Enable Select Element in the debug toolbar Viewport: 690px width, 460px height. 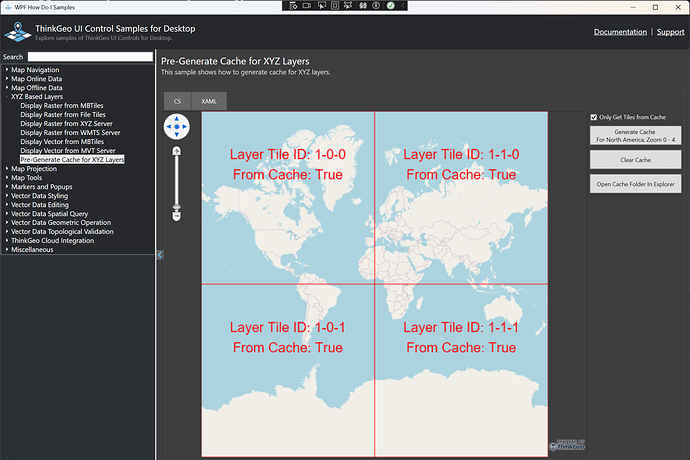pyautogui.click(x=322, y=6)
